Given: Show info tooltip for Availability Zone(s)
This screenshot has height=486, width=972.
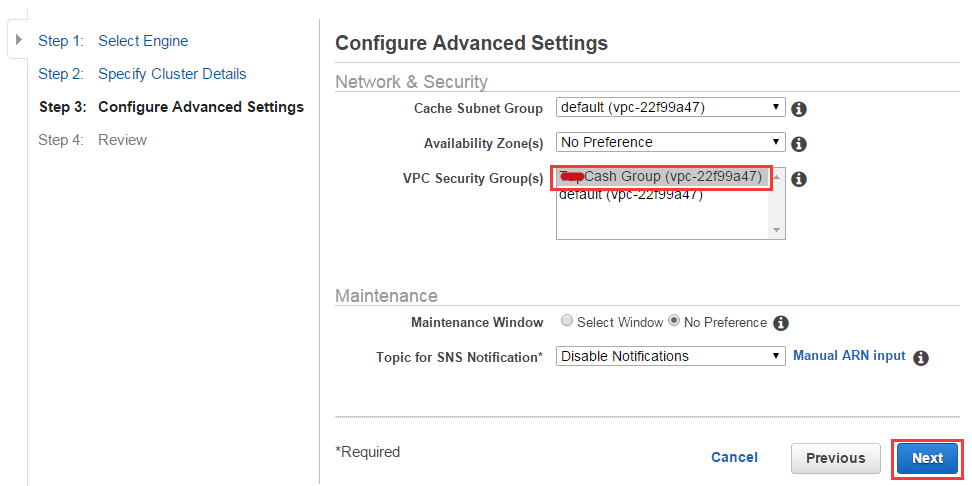Looking at the screenshot, I should coord(800,144).
